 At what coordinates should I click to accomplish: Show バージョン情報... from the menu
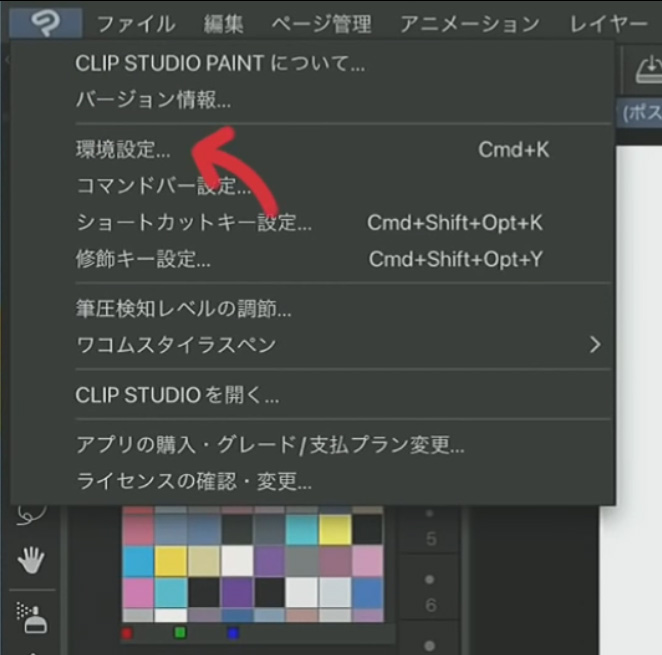[x=153, y=100]
